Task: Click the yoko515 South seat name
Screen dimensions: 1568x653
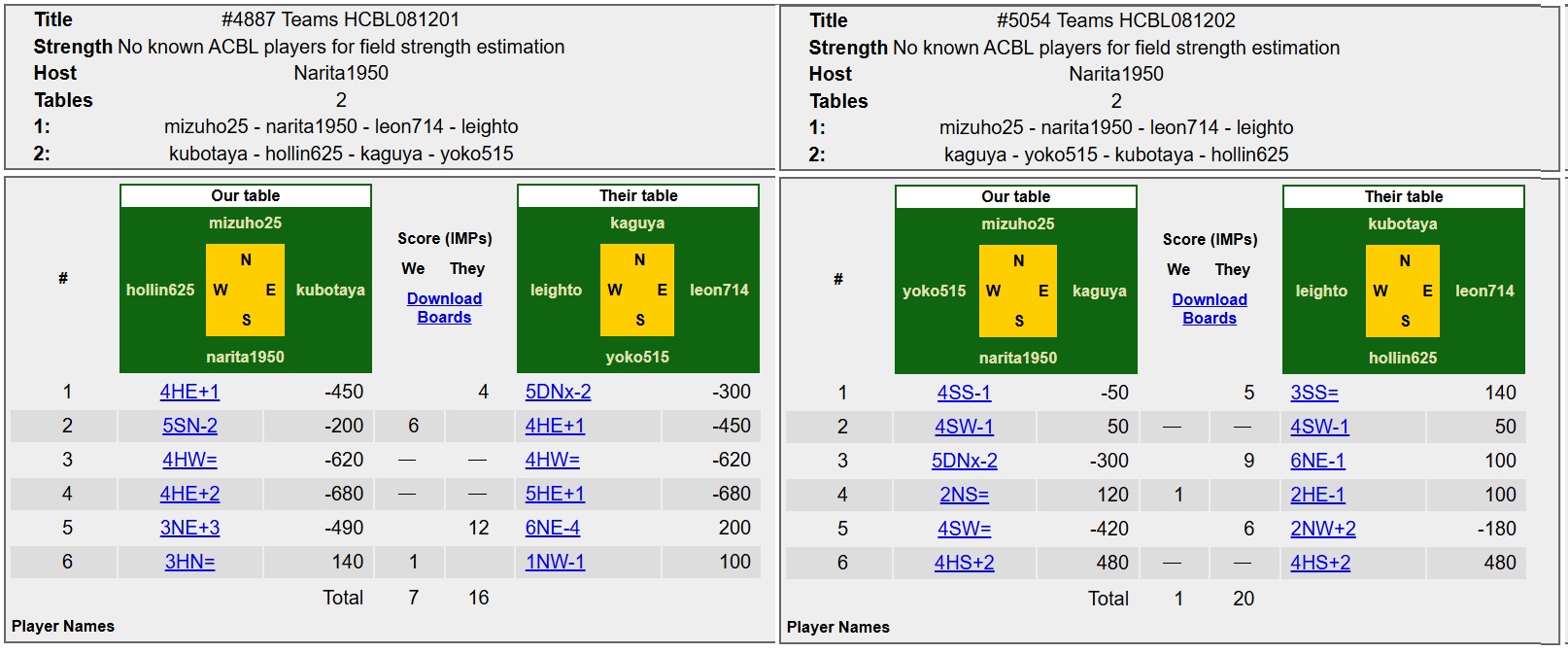Action: click(637, 357)
